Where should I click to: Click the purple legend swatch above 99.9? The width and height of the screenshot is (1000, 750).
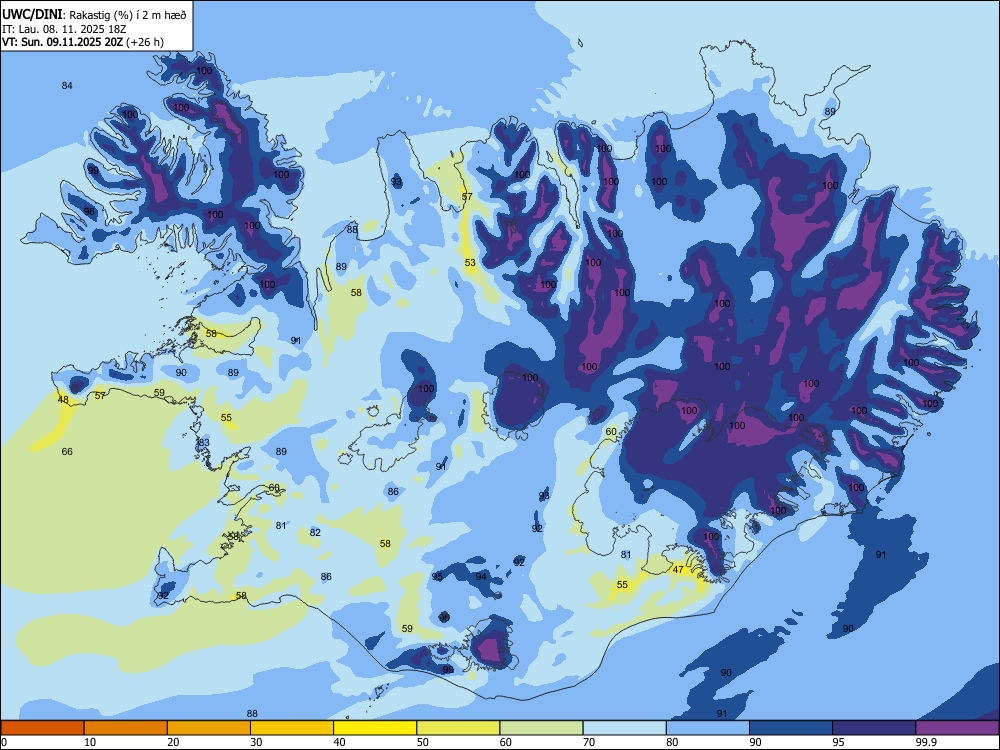(x=957, y=728)
